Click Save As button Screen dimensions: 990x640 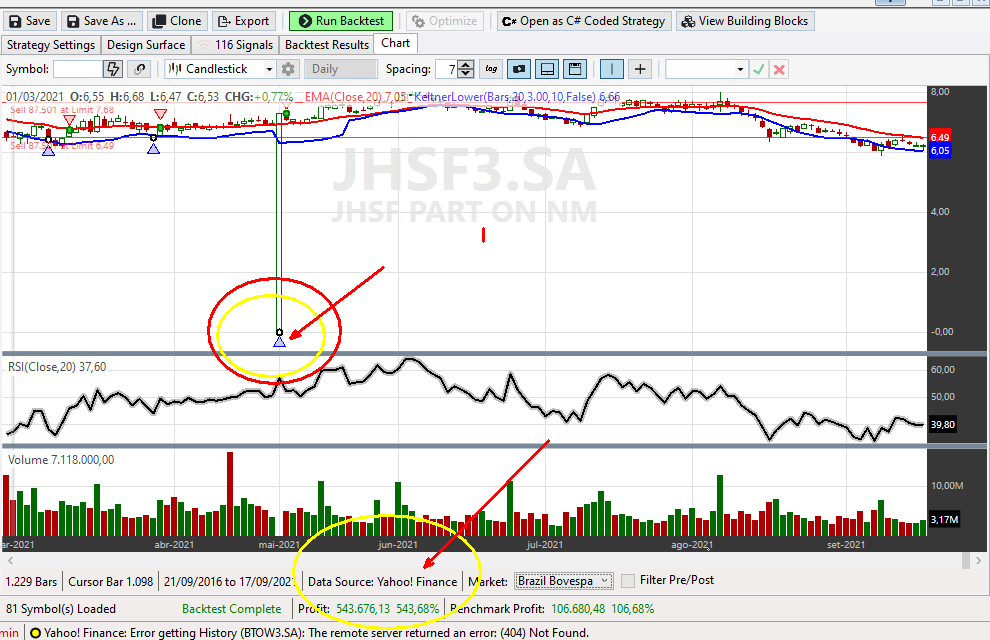pos(102,21)
